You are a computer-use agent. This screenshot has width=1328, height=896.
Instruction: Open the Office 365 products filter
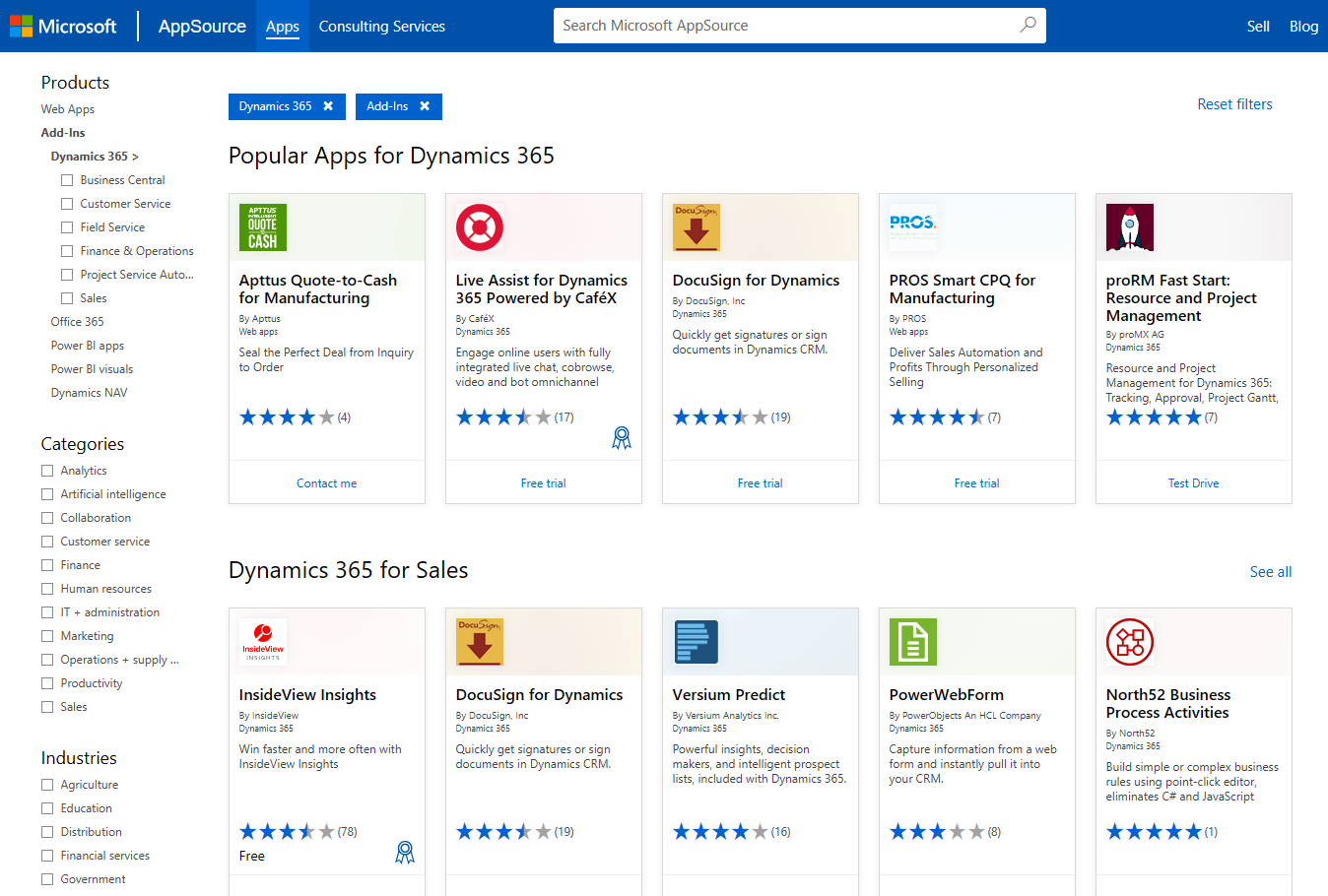[77, 322]
